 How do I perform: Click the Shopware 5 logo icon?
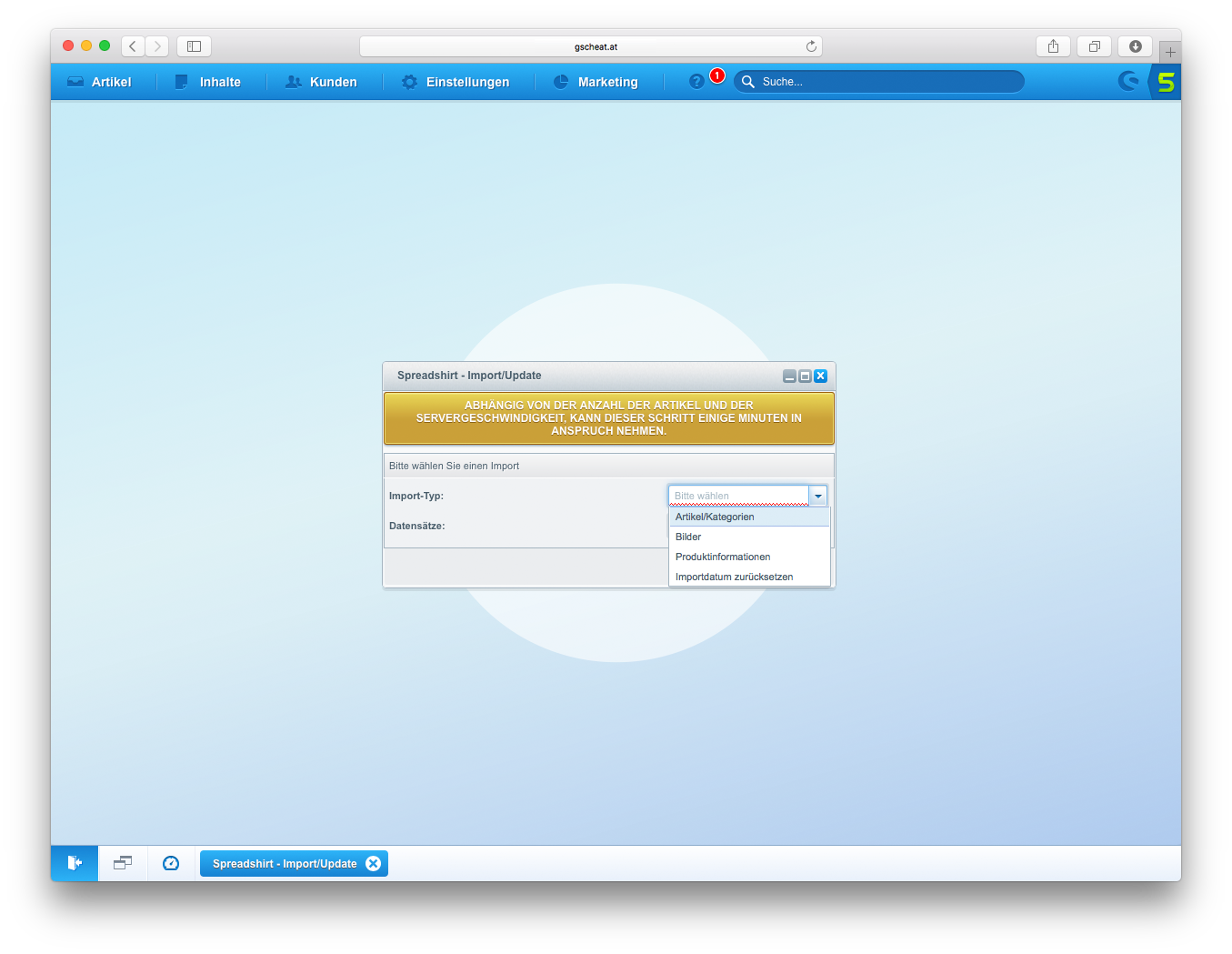pos(1166,82)
